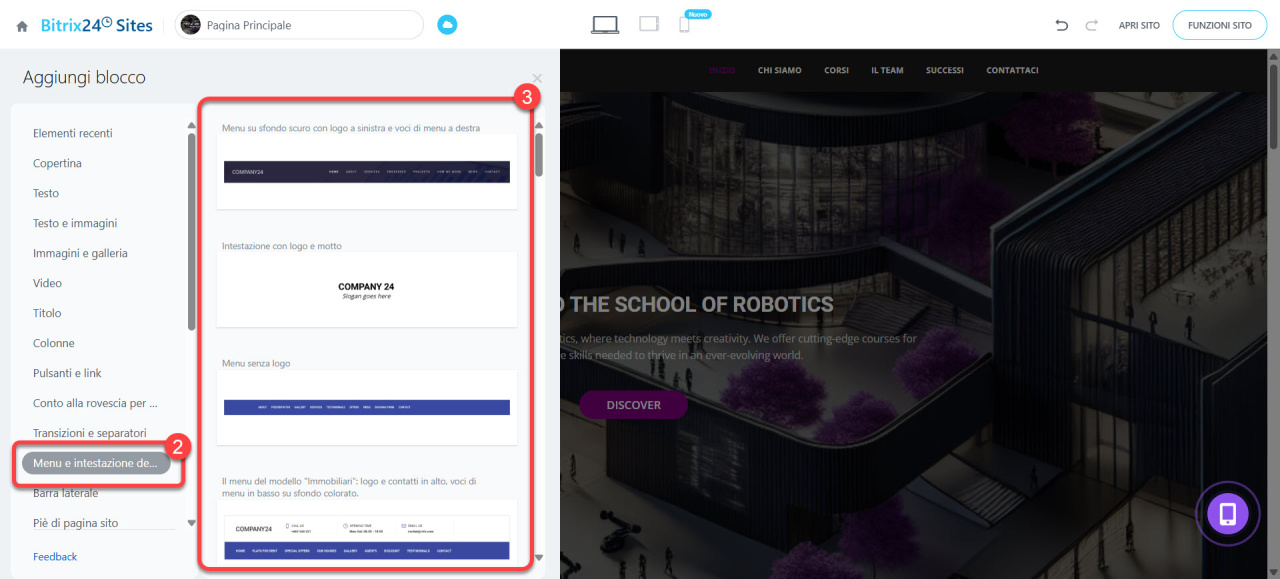Click block preview list scroll-up arrow

point(539,126)
